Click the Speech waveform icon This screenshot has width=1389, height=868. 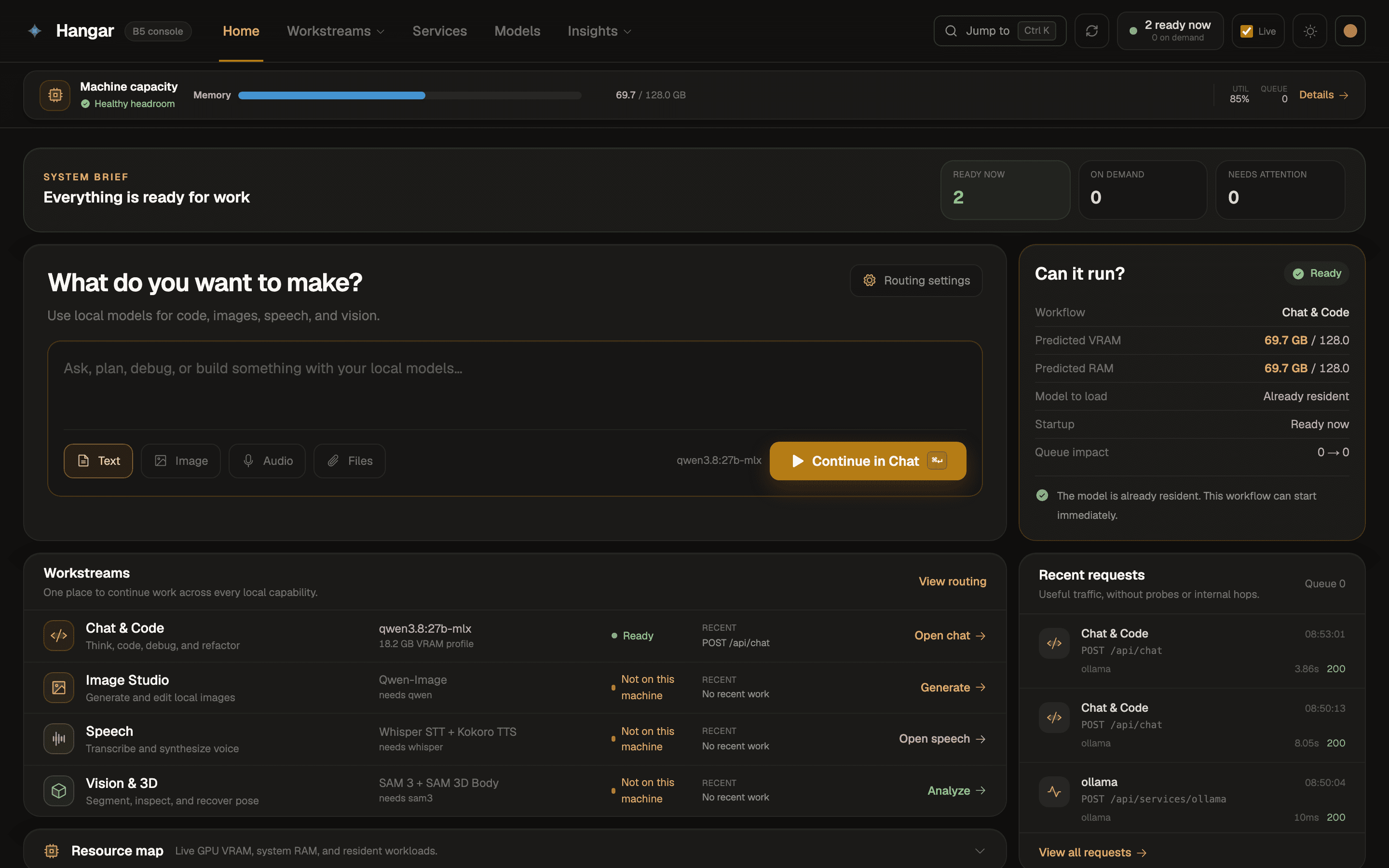point(58,739)
